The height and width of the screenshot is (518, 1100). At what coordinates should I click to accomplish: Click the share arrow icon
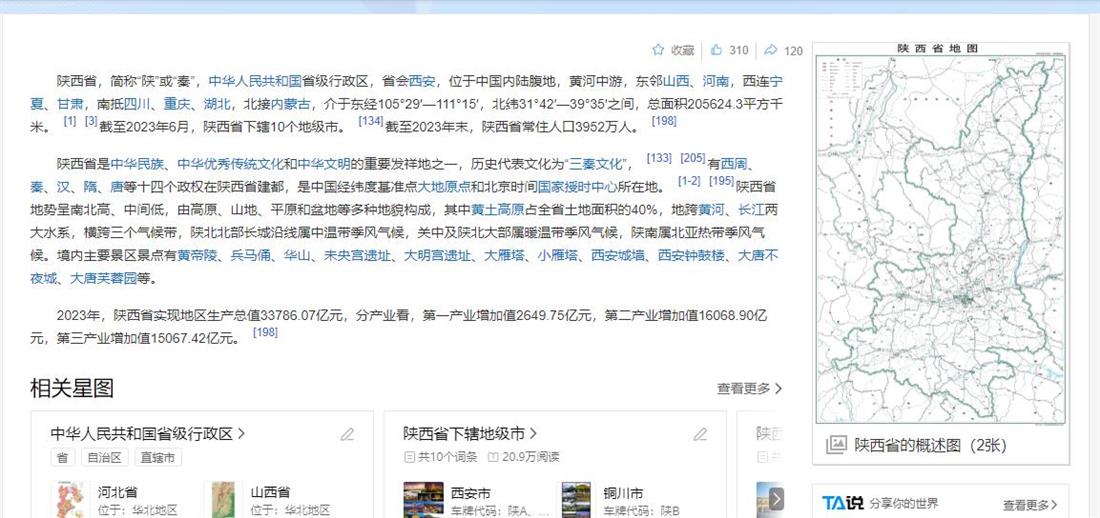(770, 50)
